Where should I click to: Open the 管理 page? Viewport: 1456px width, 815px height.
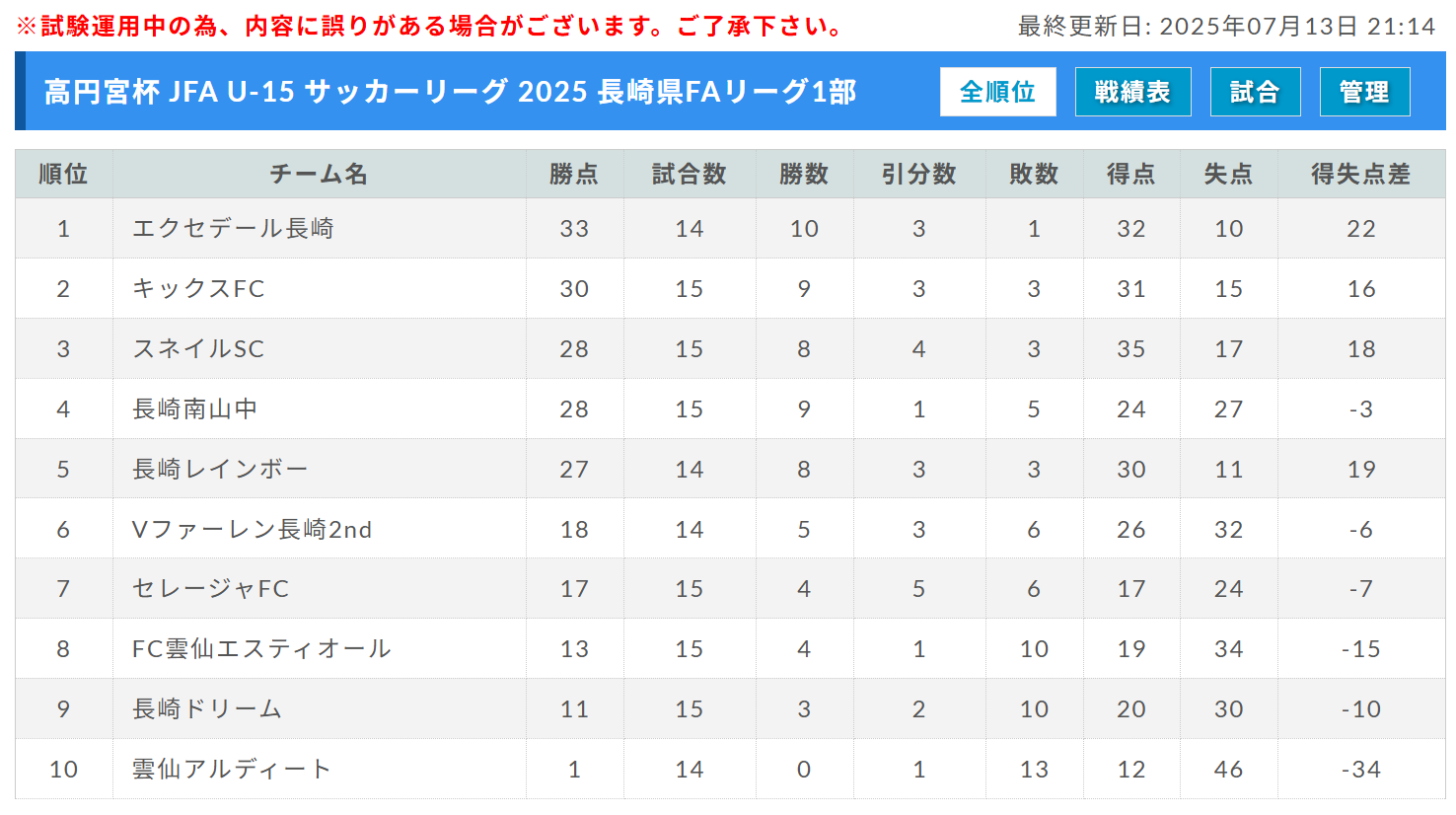pos(1364,92)
